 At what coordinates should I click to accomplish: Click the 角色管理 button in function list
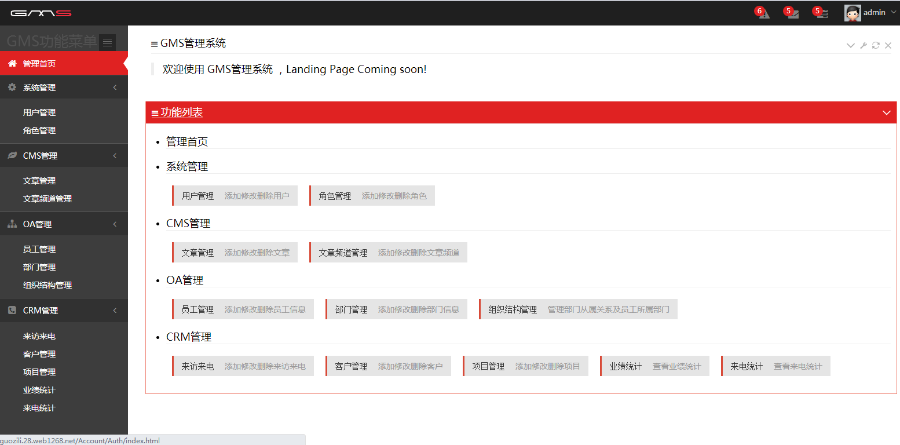(x=335, y=196)
